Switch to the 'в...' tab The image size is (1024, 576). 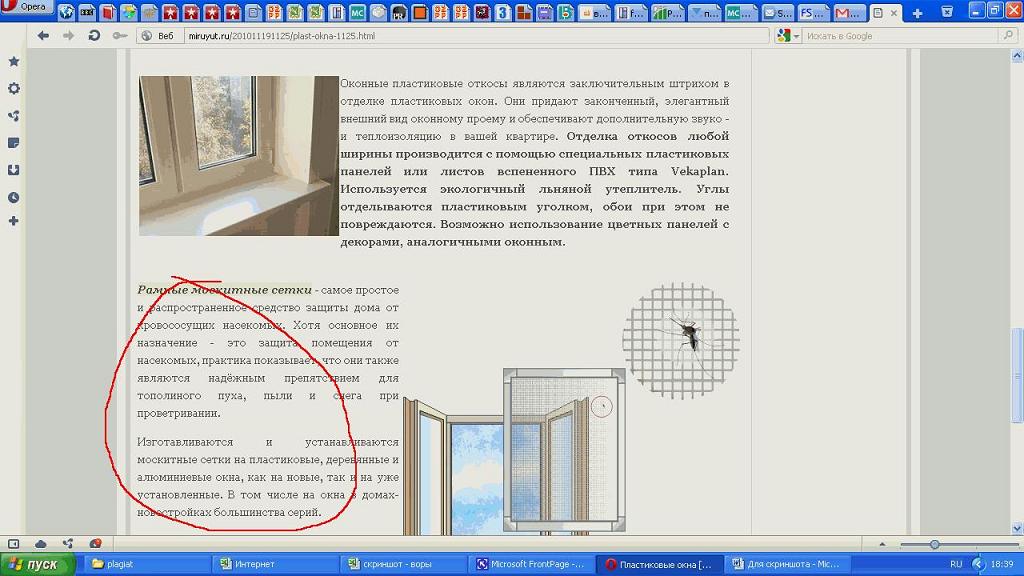click(x=594, y=12)
